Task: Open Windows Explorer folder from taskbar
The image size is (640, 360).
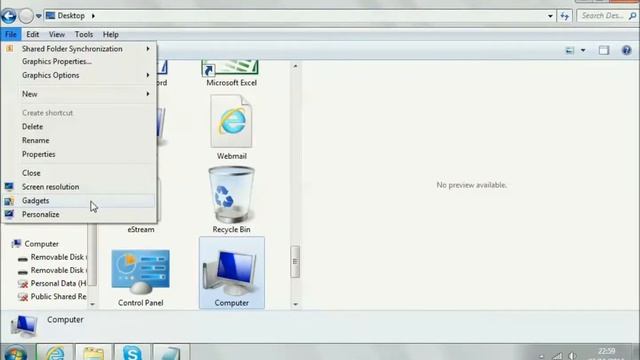Action: point(93,353)
